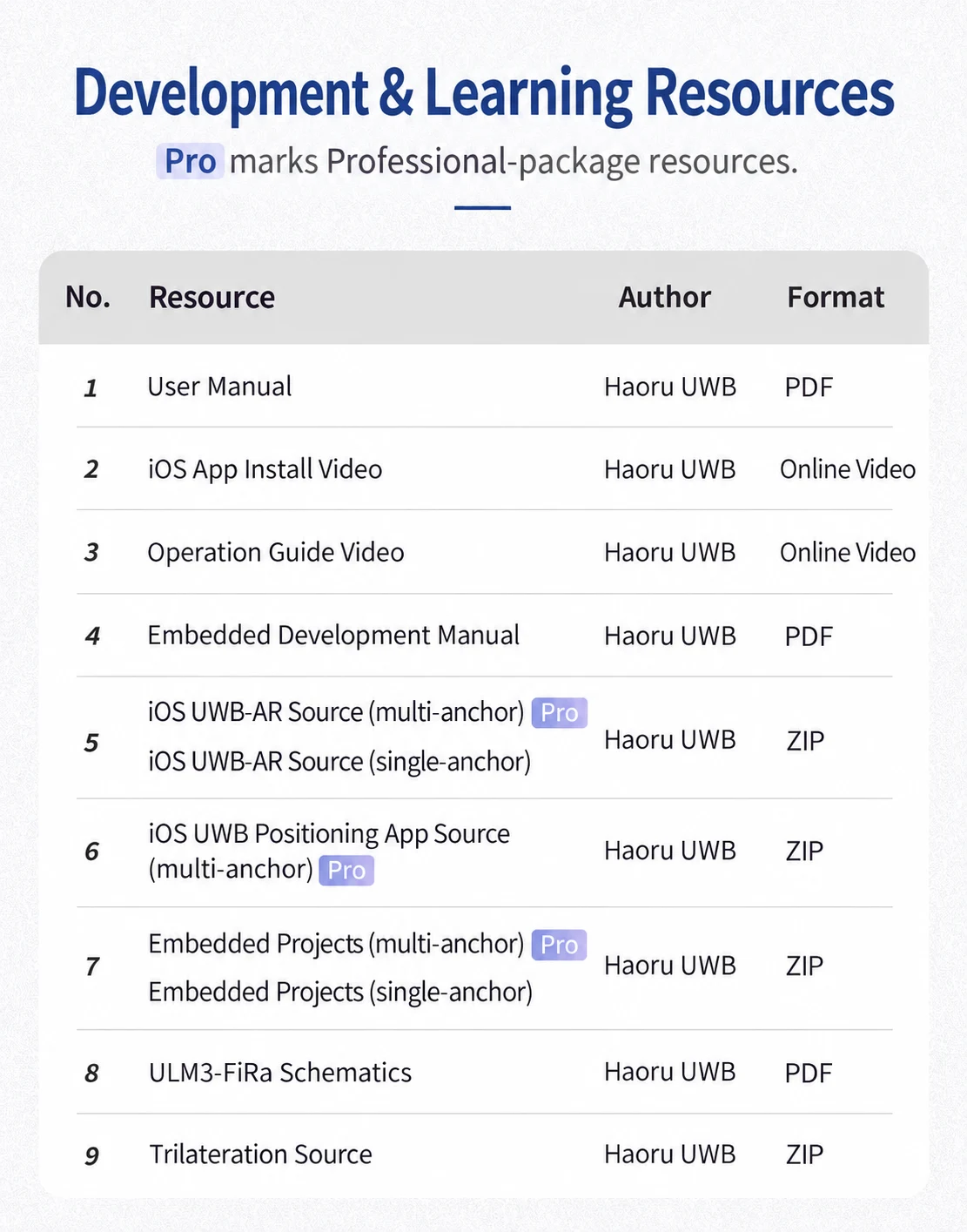
Task: Click PDF format of ULM3-FiRa Schematics
Action: 809,1074
